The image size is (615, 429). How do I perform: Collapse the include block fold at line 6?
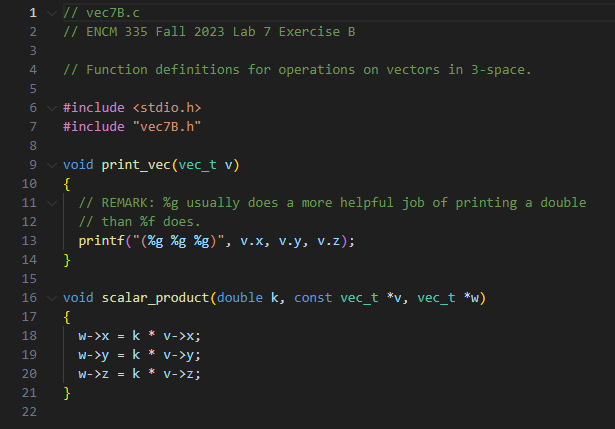52,108
